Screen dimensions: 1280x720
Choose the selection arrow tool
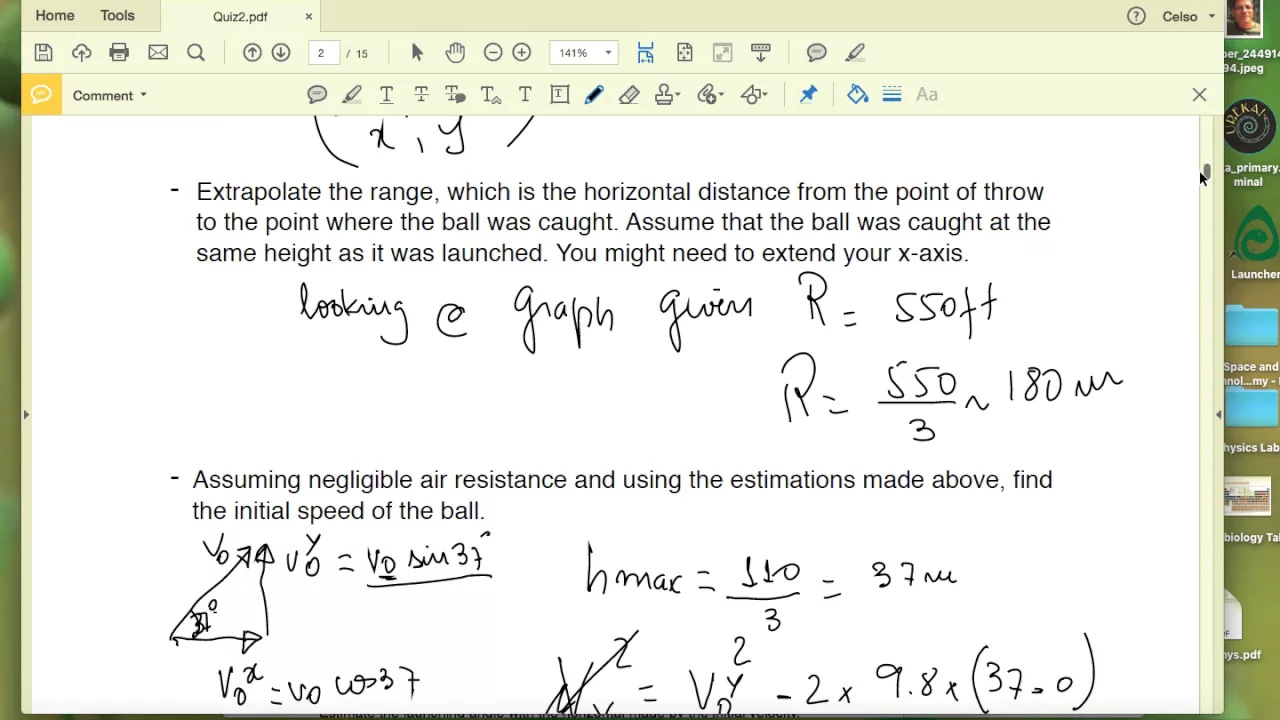coord(417,53)
